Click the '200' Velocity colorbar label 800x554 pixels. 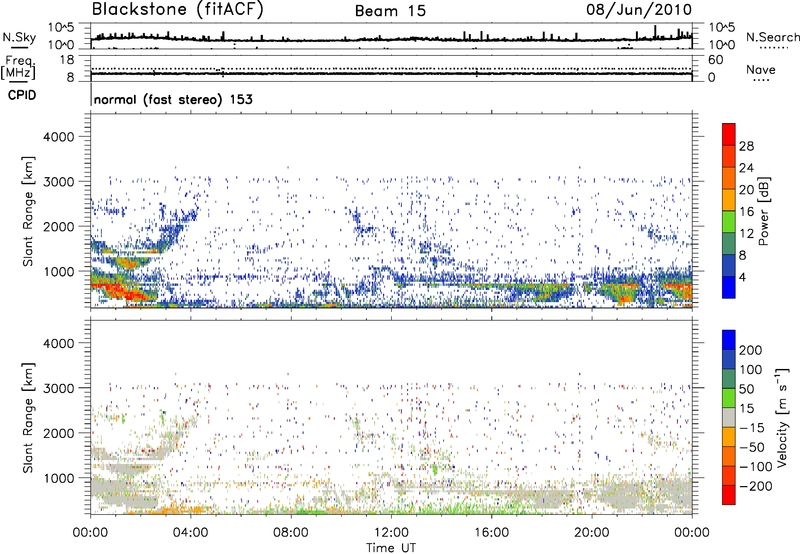click(x=751, y=350)
